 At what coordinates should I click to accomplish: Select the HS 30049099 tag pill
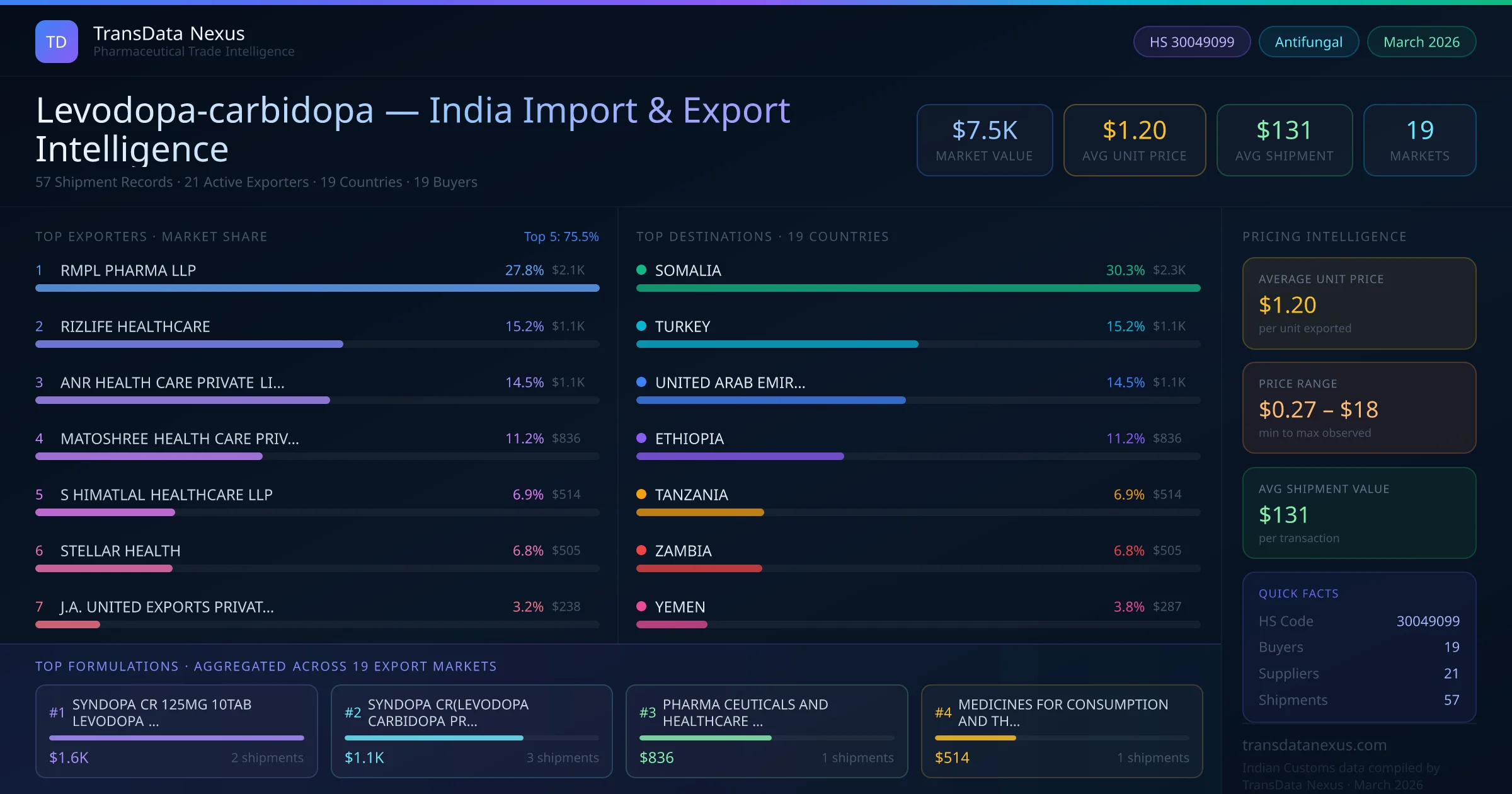pyautogui.click(x=1191, y=42)
